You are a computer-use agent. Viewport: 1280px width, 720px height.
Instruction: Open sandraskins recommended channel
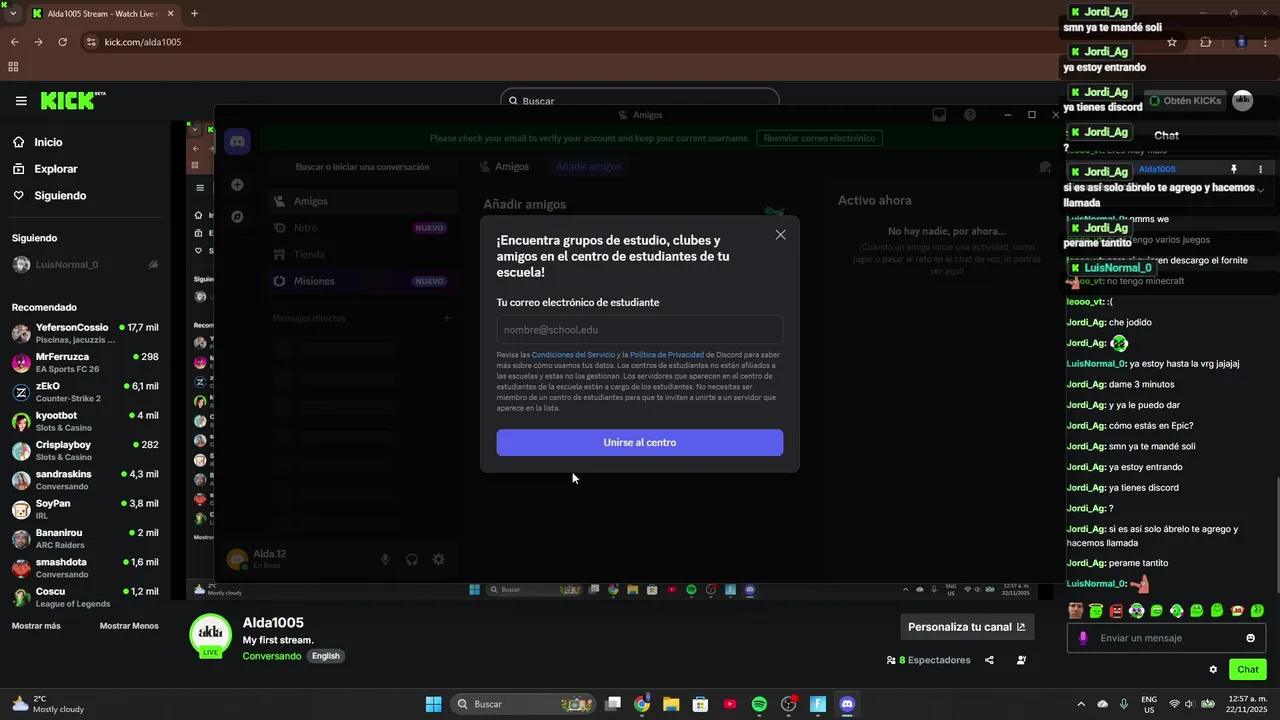point(85,480)
